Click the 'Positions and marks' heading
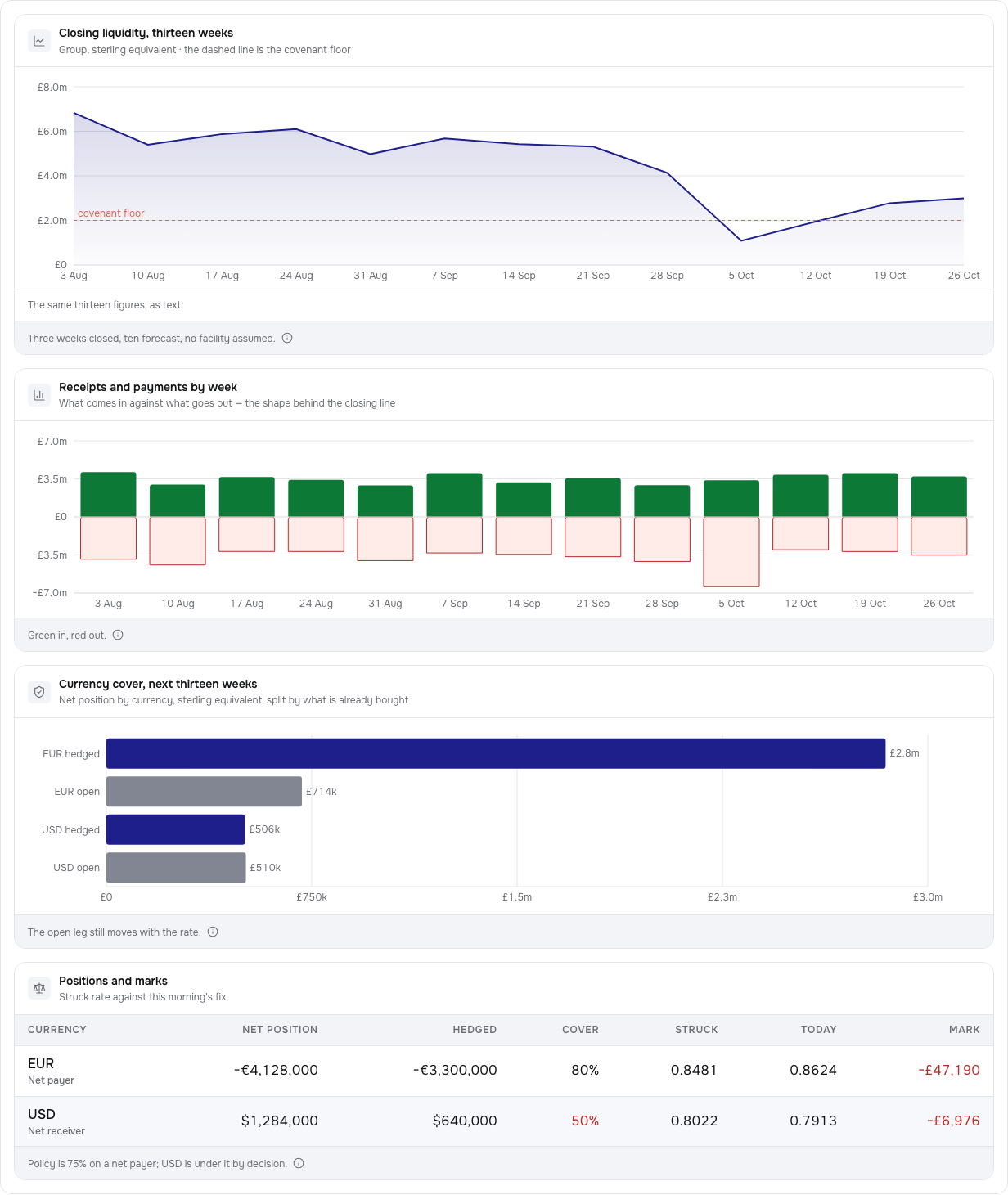The width and height of the screenshot is (1008, 1195). click(x=113, y=981)
